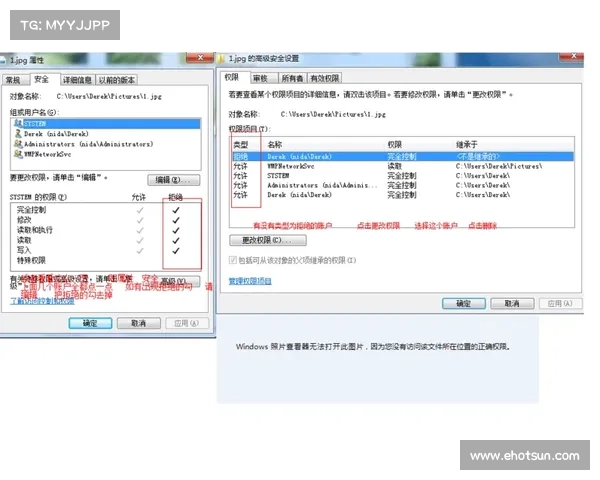Select the 允许 Administrators permission entry
The height and width of the screenshot is (480, 600).
pyautogui.click(x=402, y=185)
